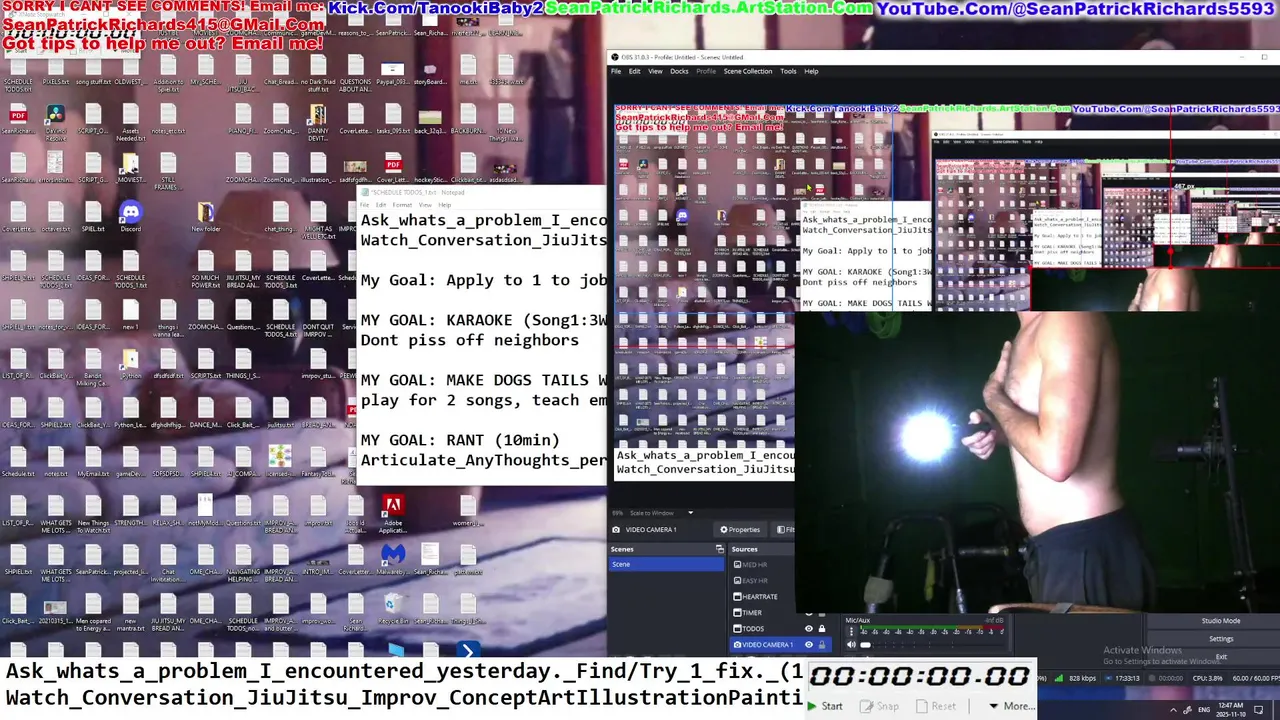Select the DANNY DEVIT desktop shortcut
Screen dimensions: 1280x720
point(318,123)
